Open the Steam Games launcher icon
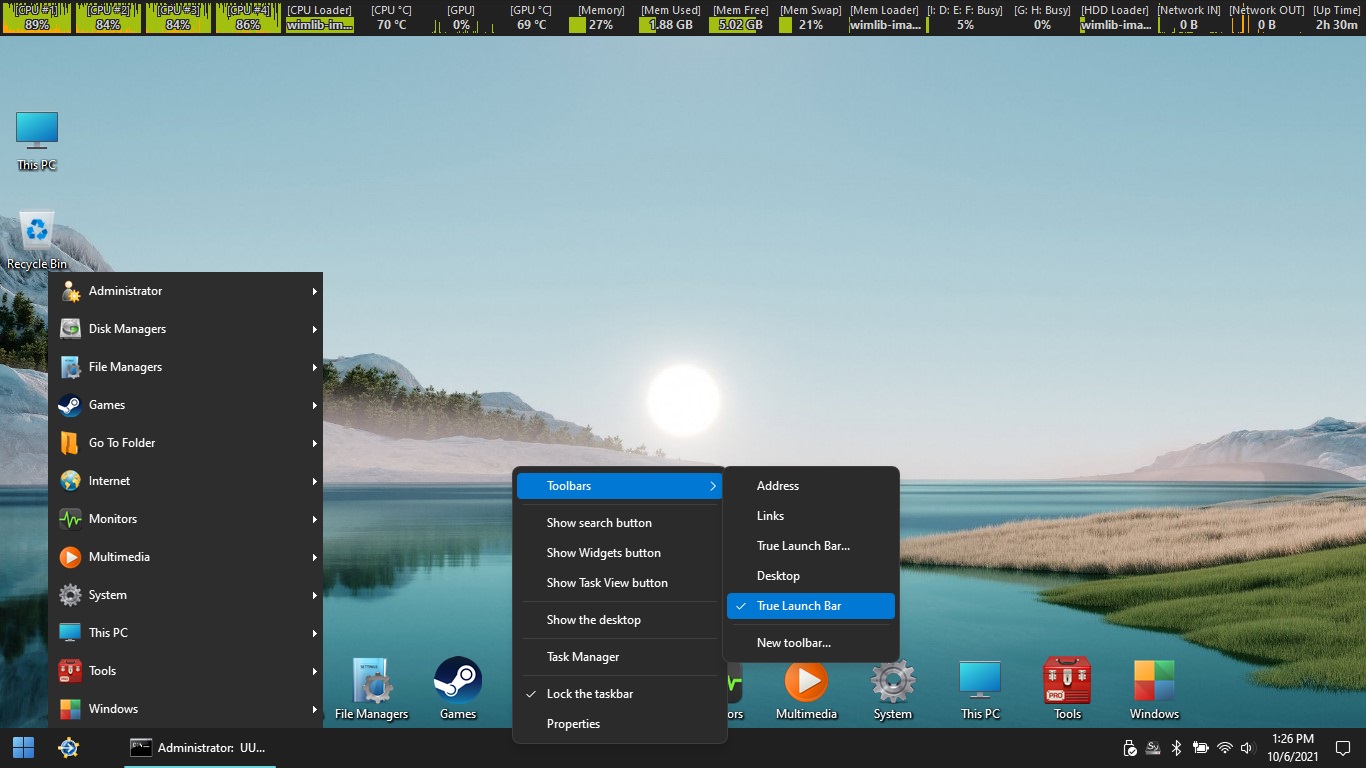Viewport: 1366px width, 768px height. click(x=458, y=683)
